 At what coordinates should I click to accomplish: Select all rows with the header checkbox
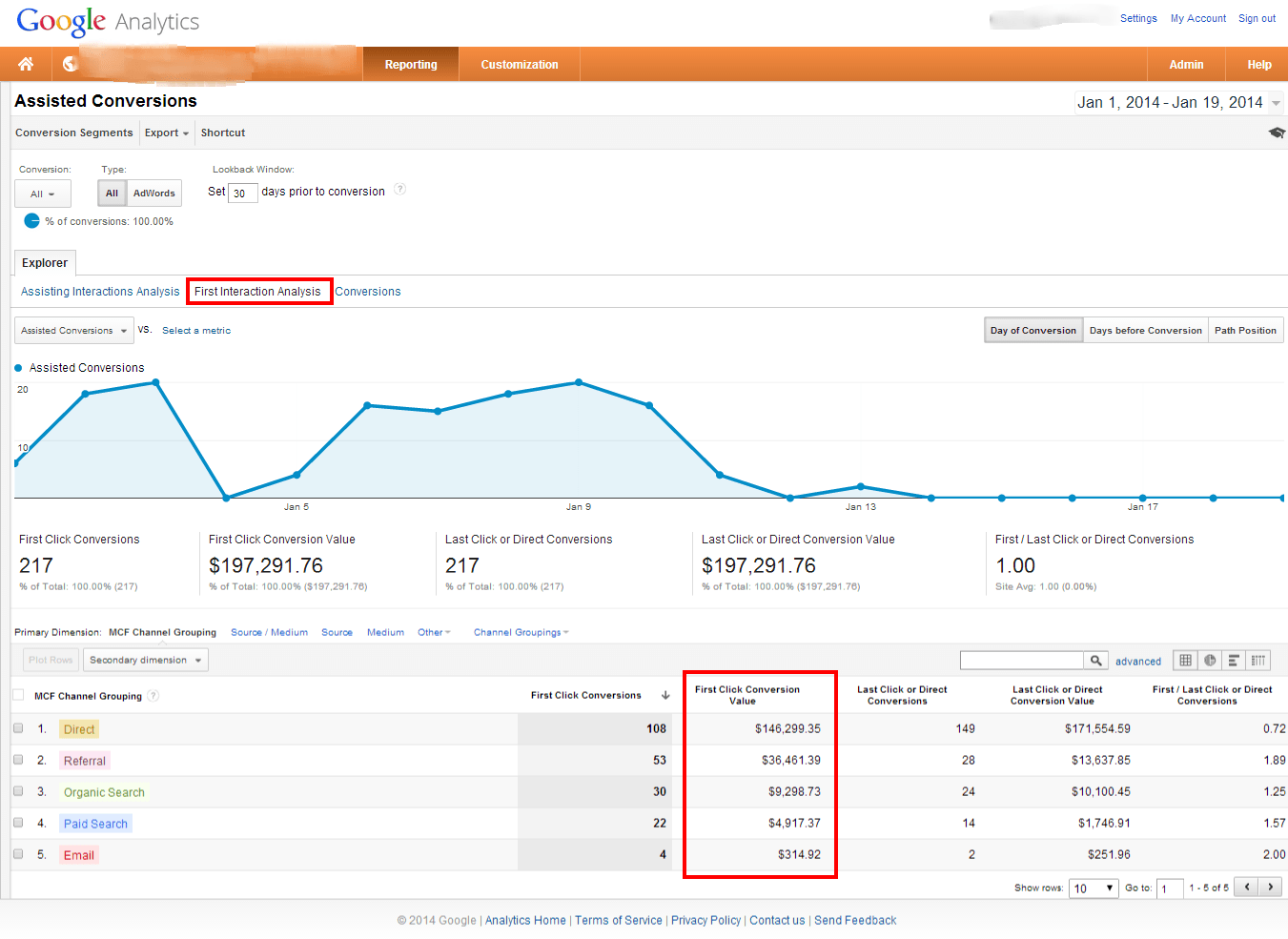(x=18, y=695)
